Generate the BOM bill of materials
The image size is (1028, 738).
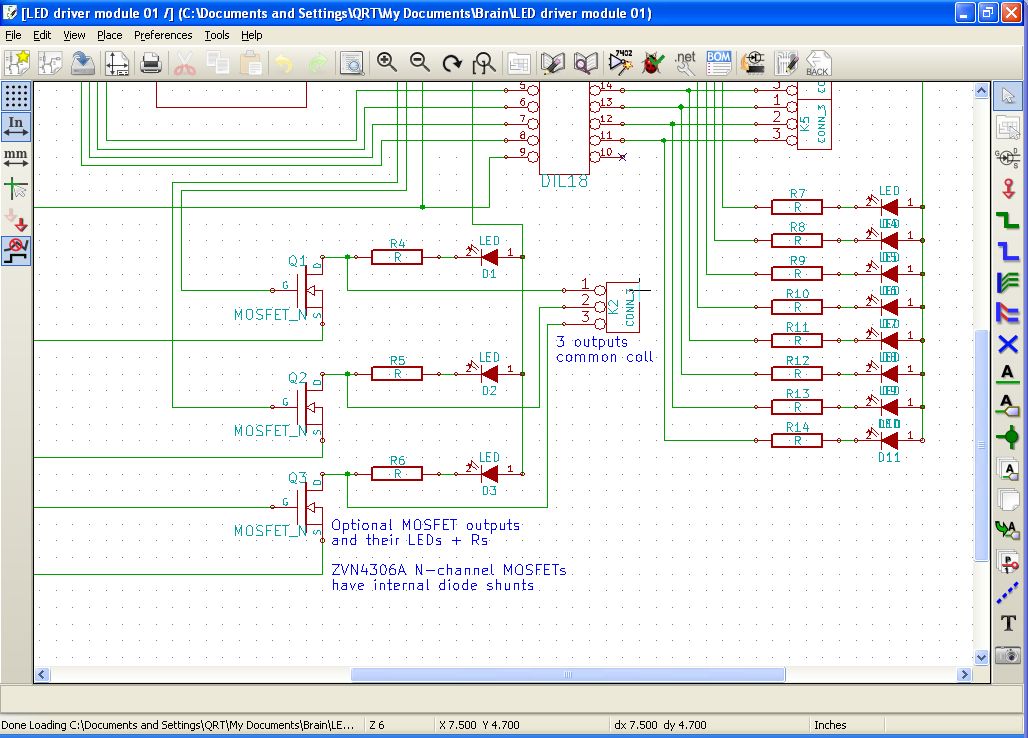coord(719,63)
